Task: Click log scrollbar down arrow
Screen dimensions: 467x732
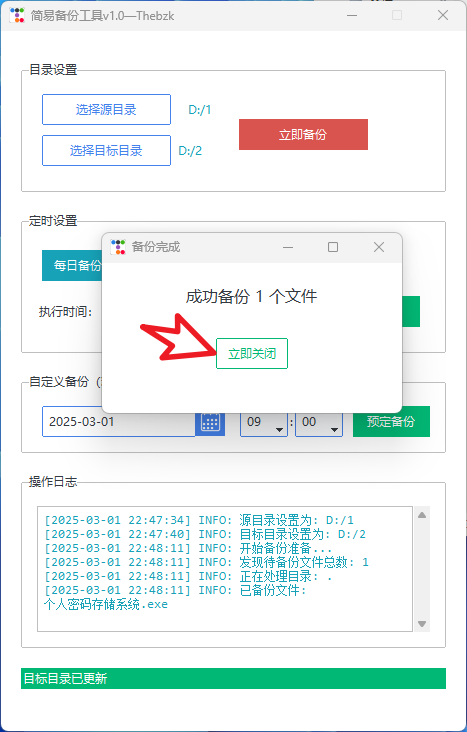Action: [422, 624]
